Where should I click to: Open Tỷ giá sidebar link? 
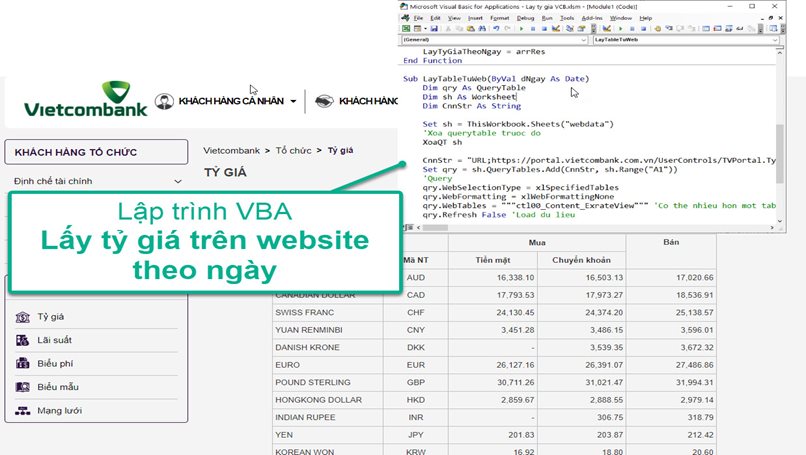coord(50,317)
